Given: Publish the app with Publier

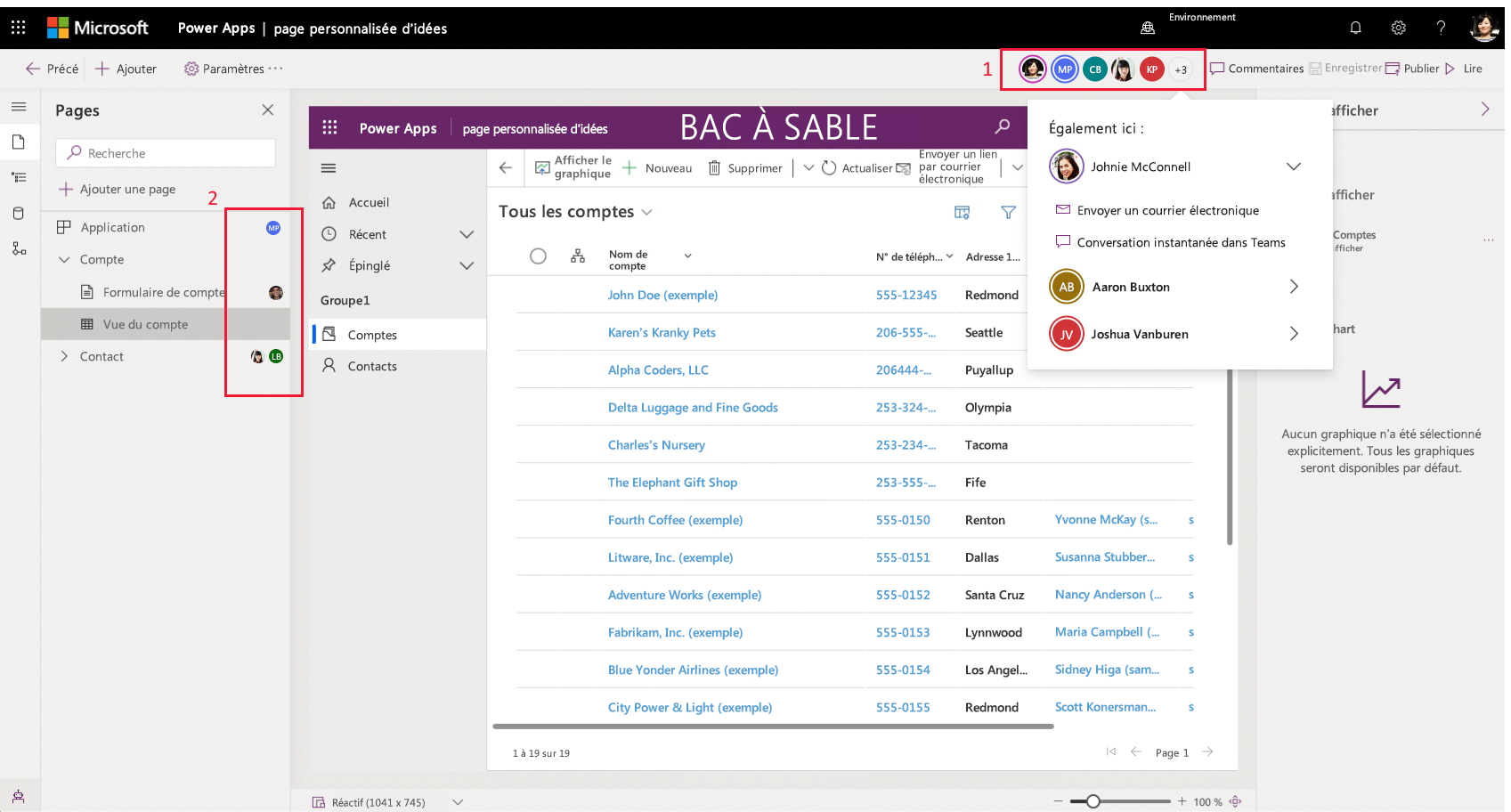Looking at the screenshot, I should pyautogui.click(x=1412, y=69).
